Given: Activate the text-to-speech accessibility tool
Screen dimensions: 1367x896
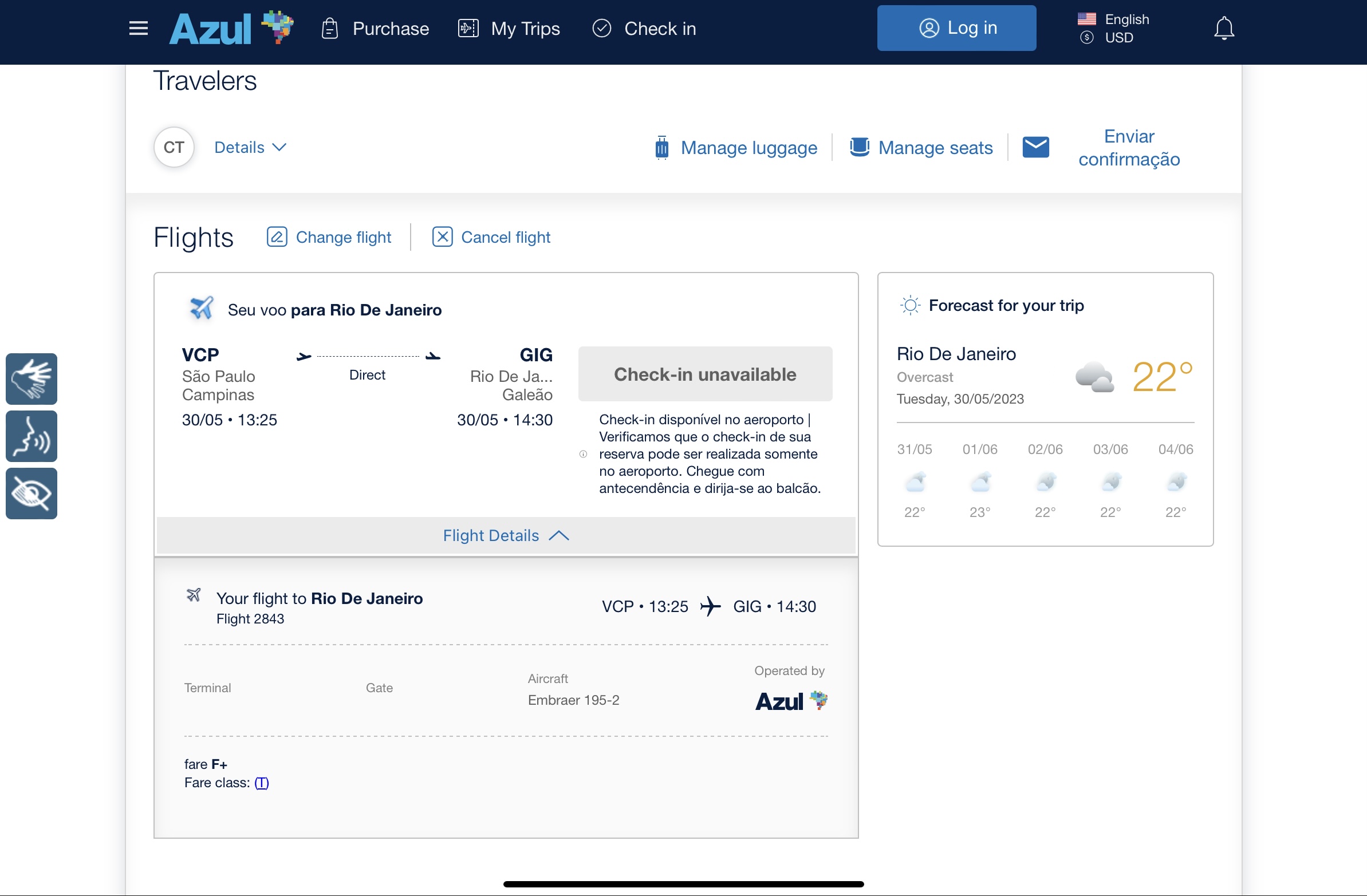Looking at the screenshot, I should point(31,436).
